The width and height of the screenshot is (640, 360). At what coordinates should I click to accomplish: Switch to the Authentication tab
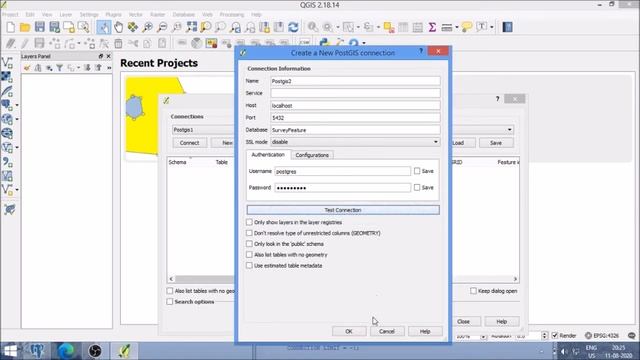click(268, 155)
